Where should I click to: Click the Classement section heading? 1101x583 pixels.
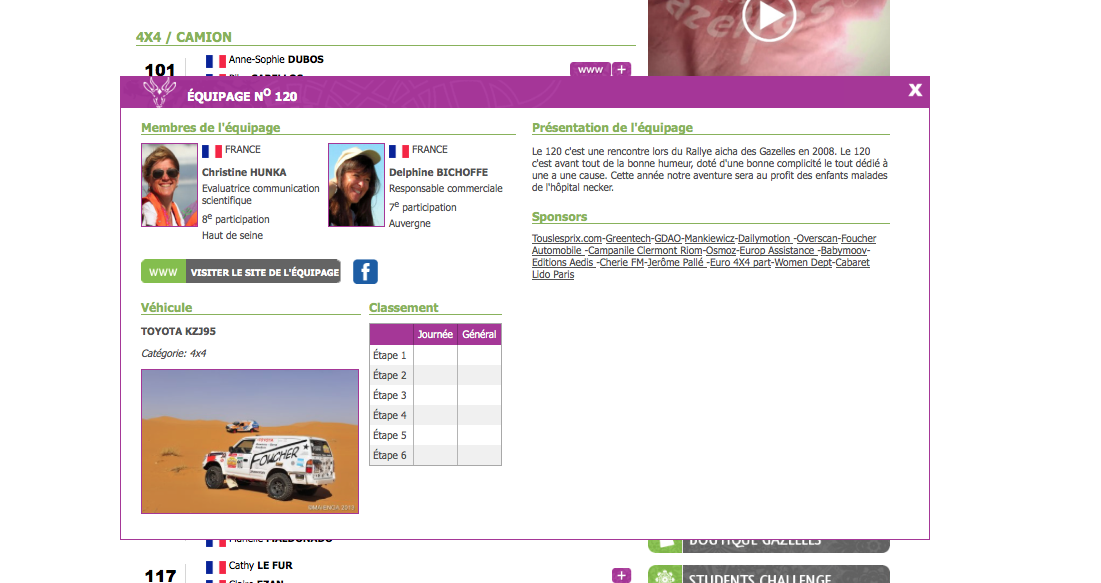click(x=404, y=308)
